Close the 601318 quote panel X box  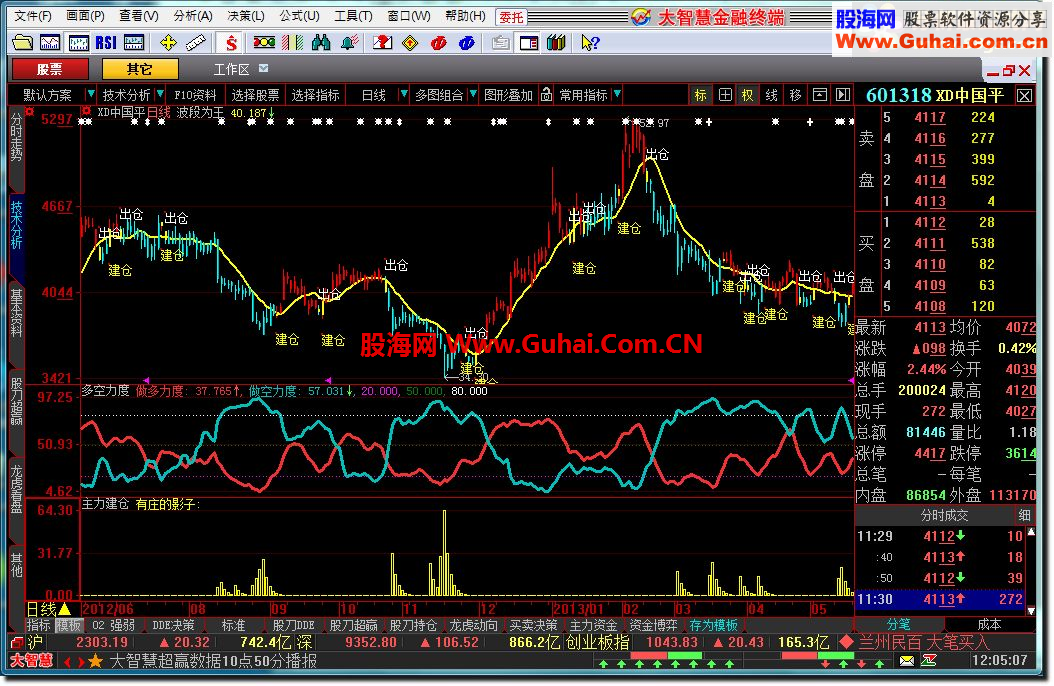click(1024, 95)
